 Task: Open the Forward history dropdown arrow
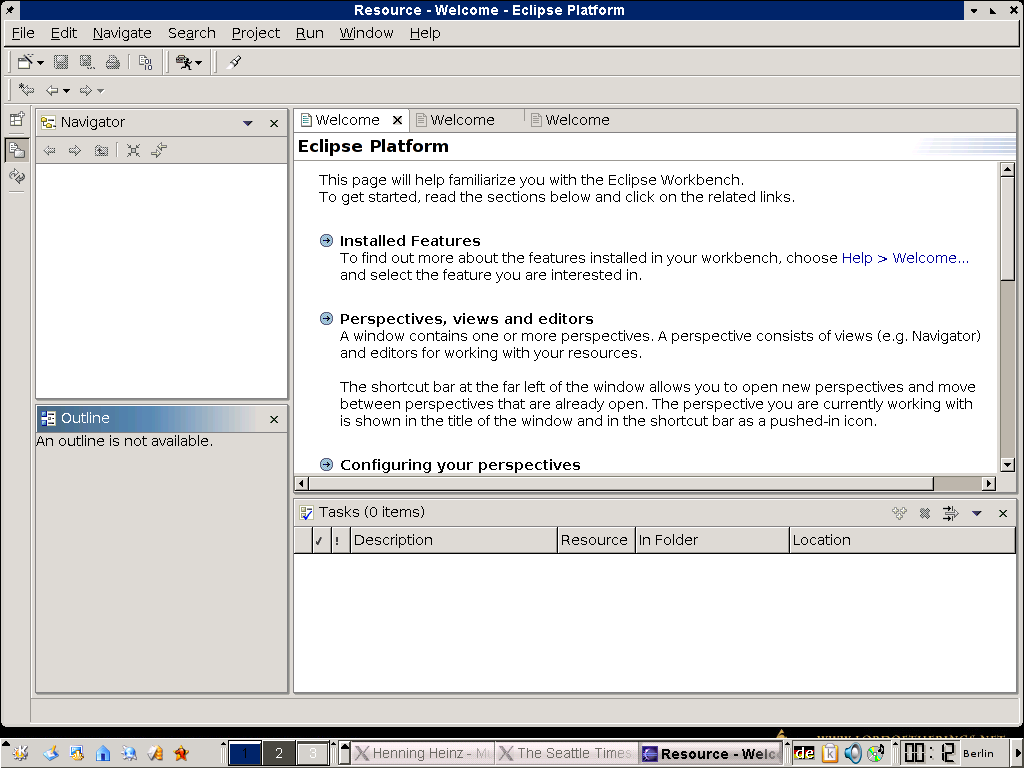[101, 91]
